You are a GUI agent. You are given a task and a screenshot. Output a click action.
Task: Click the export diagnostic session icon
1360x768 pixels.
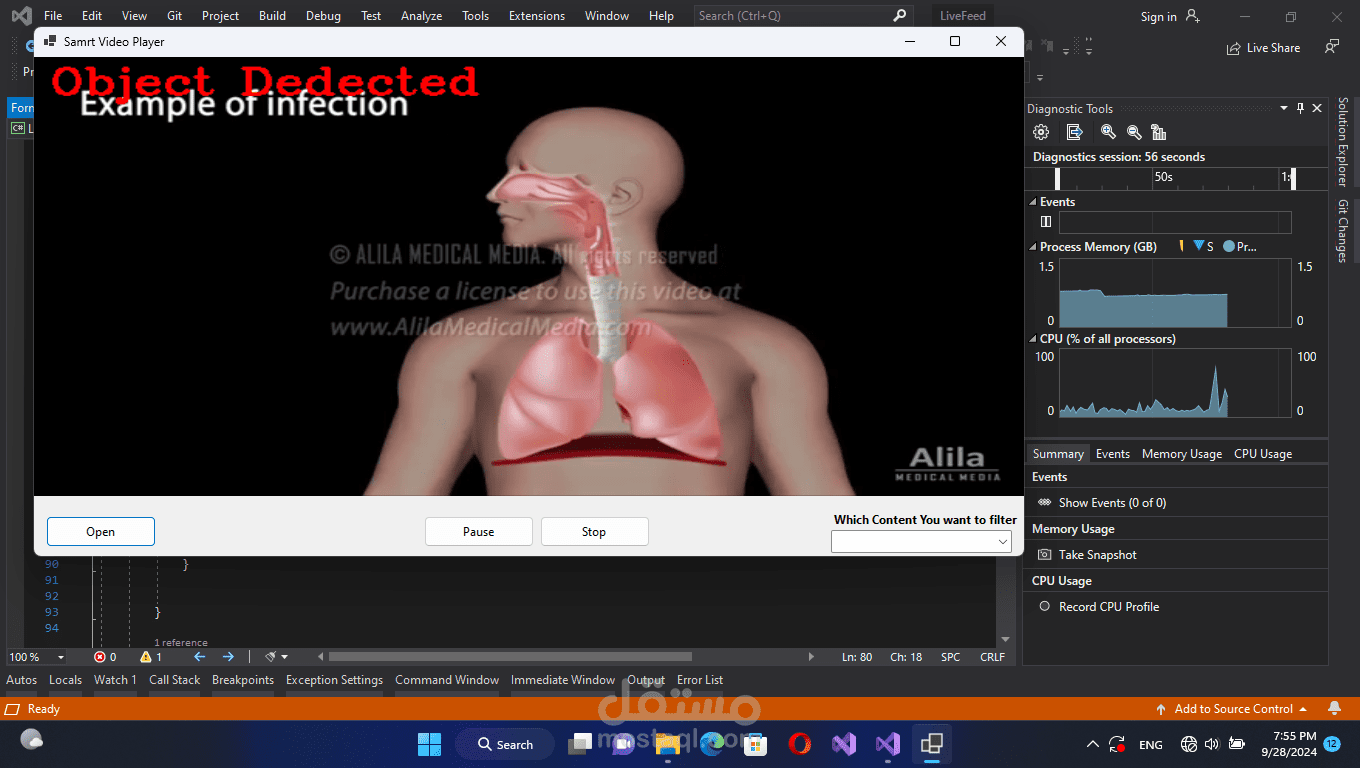[x=1075, y=132]
